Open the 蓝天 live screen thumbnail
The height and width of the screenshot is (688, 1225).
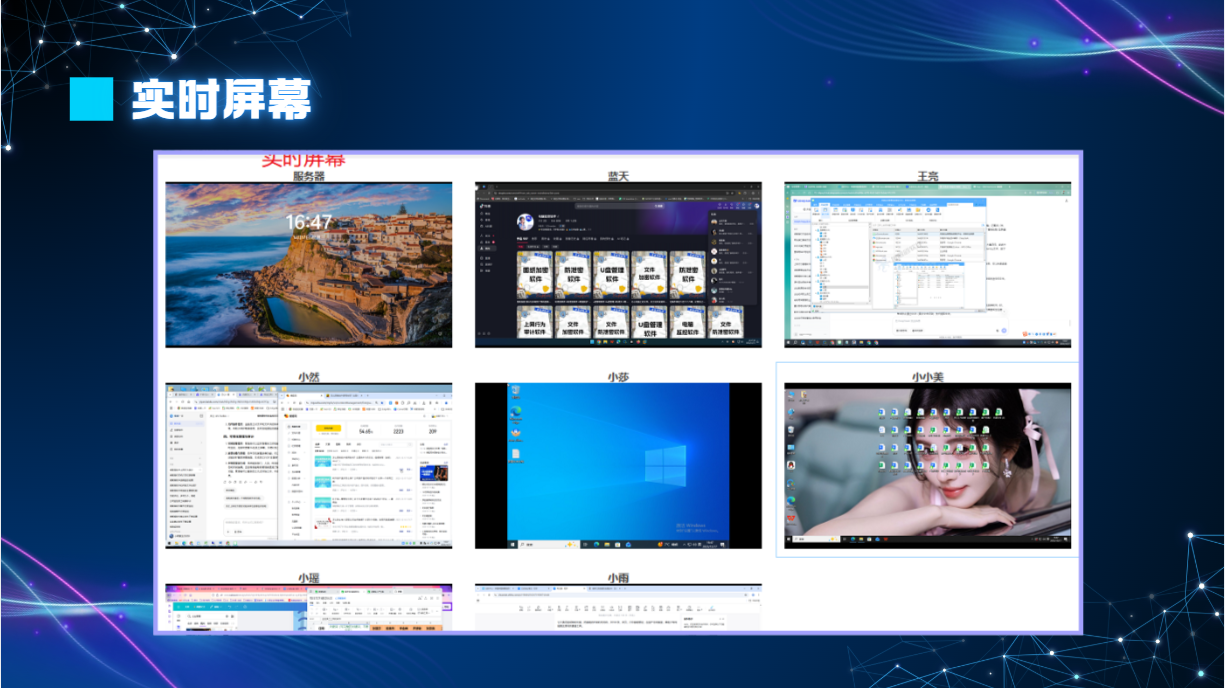[x=618, y=265]
